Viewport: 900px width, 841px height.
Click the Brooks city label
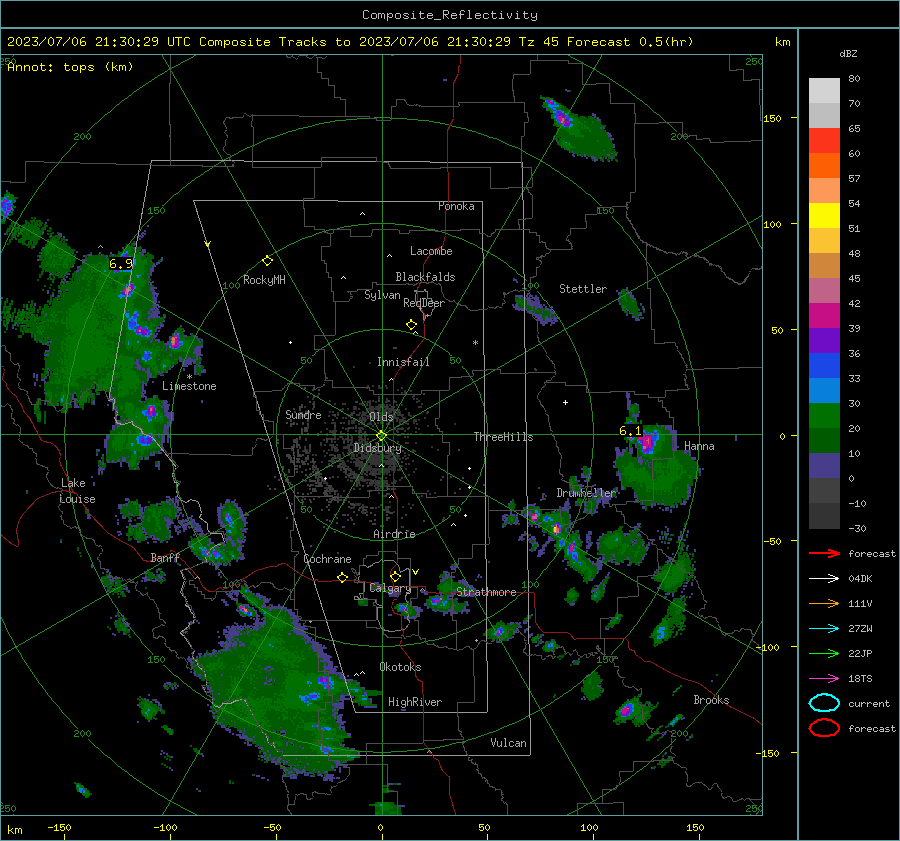[x=711, y=700]
